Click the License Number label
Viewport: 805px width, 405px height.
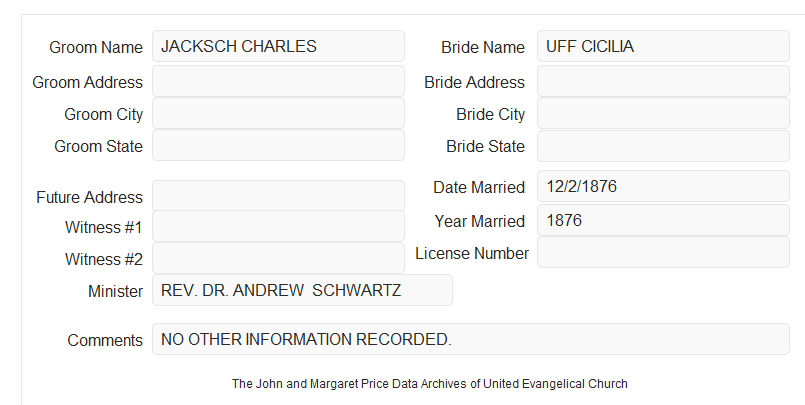tap(472, 253)
